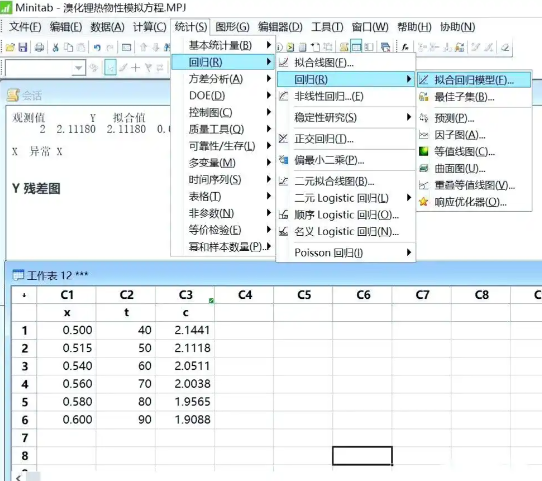Viewport: 542px width, 481px height.
Task: Select 拟合回归模型(F)... menu entry
Action: point(474,80)
